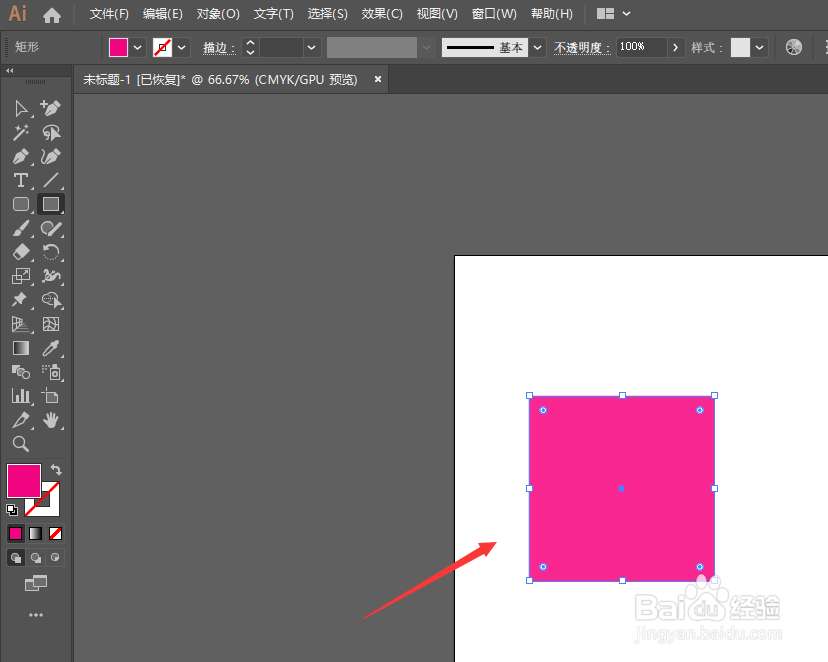
Task: Set paint type to None
Action: [55, 534]
